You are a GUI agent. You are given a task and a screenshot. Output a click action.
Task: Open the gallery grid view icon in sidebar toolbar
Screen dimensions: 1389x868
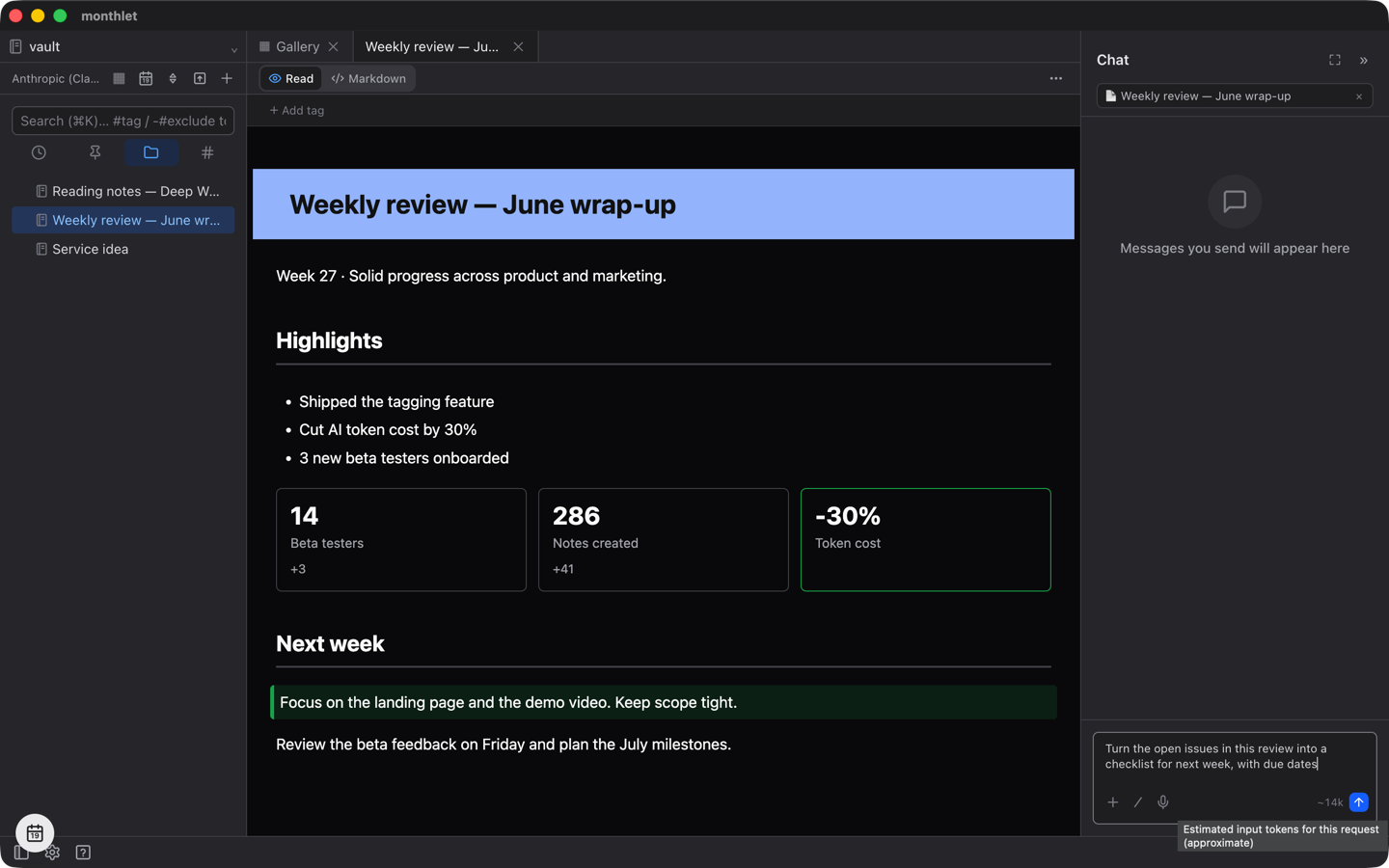[119, 79]
